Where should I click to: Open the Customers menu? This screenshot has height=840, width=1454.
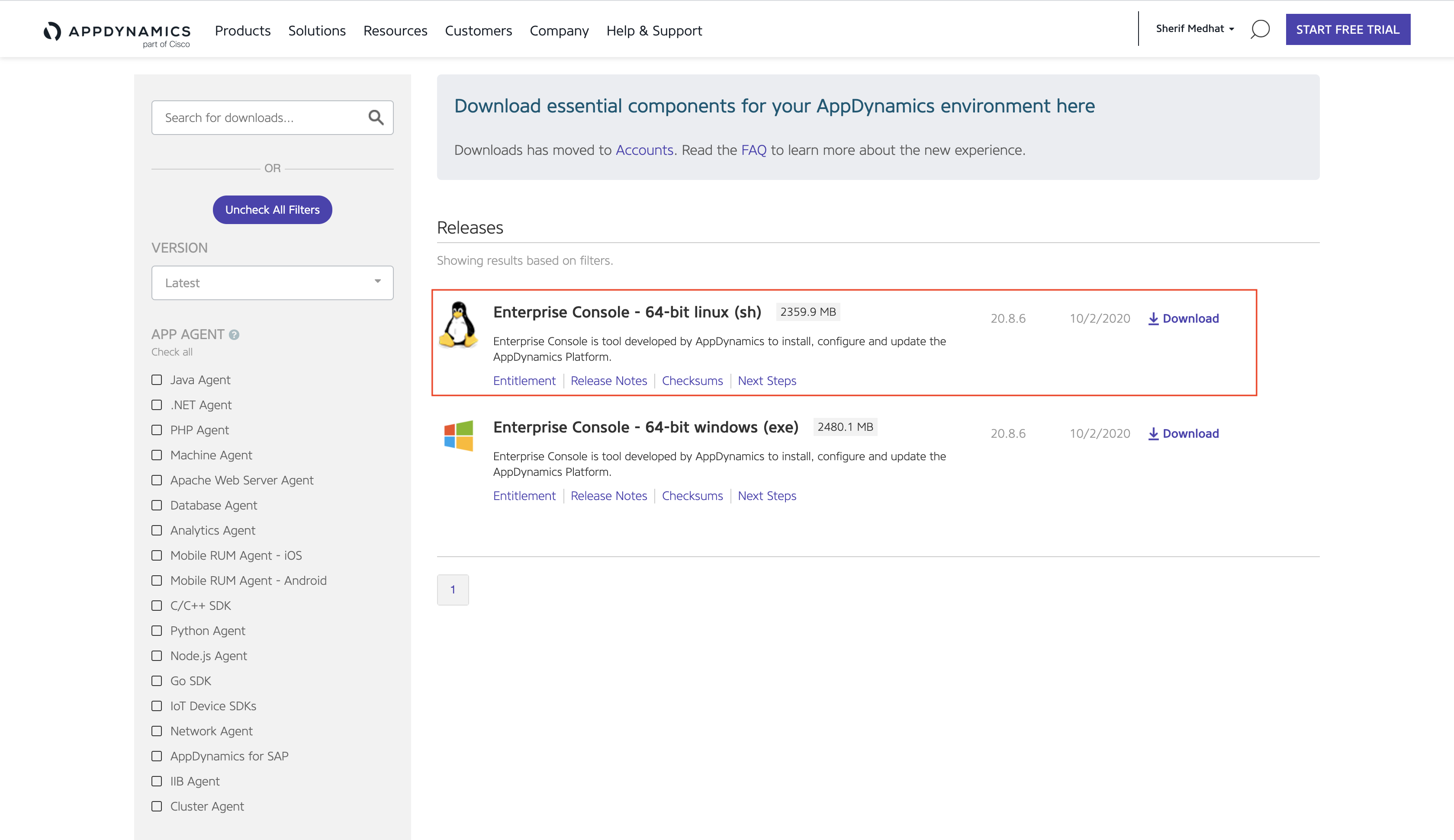[x=478, y=31]
